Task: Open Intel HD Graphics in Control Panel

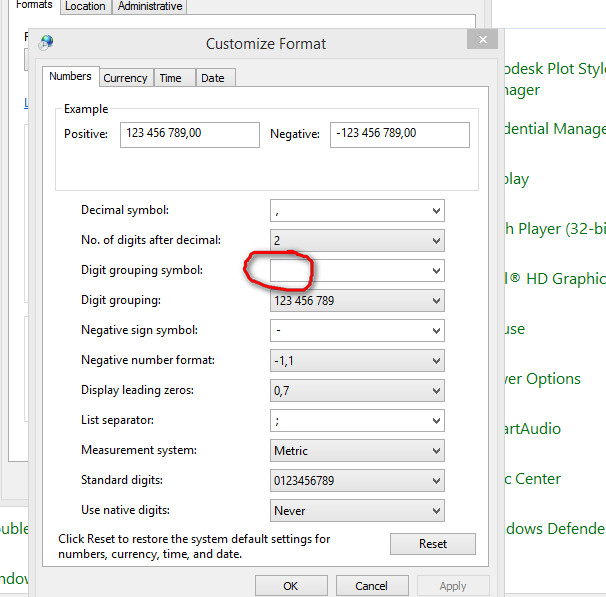Action: (x=555, y=279)
